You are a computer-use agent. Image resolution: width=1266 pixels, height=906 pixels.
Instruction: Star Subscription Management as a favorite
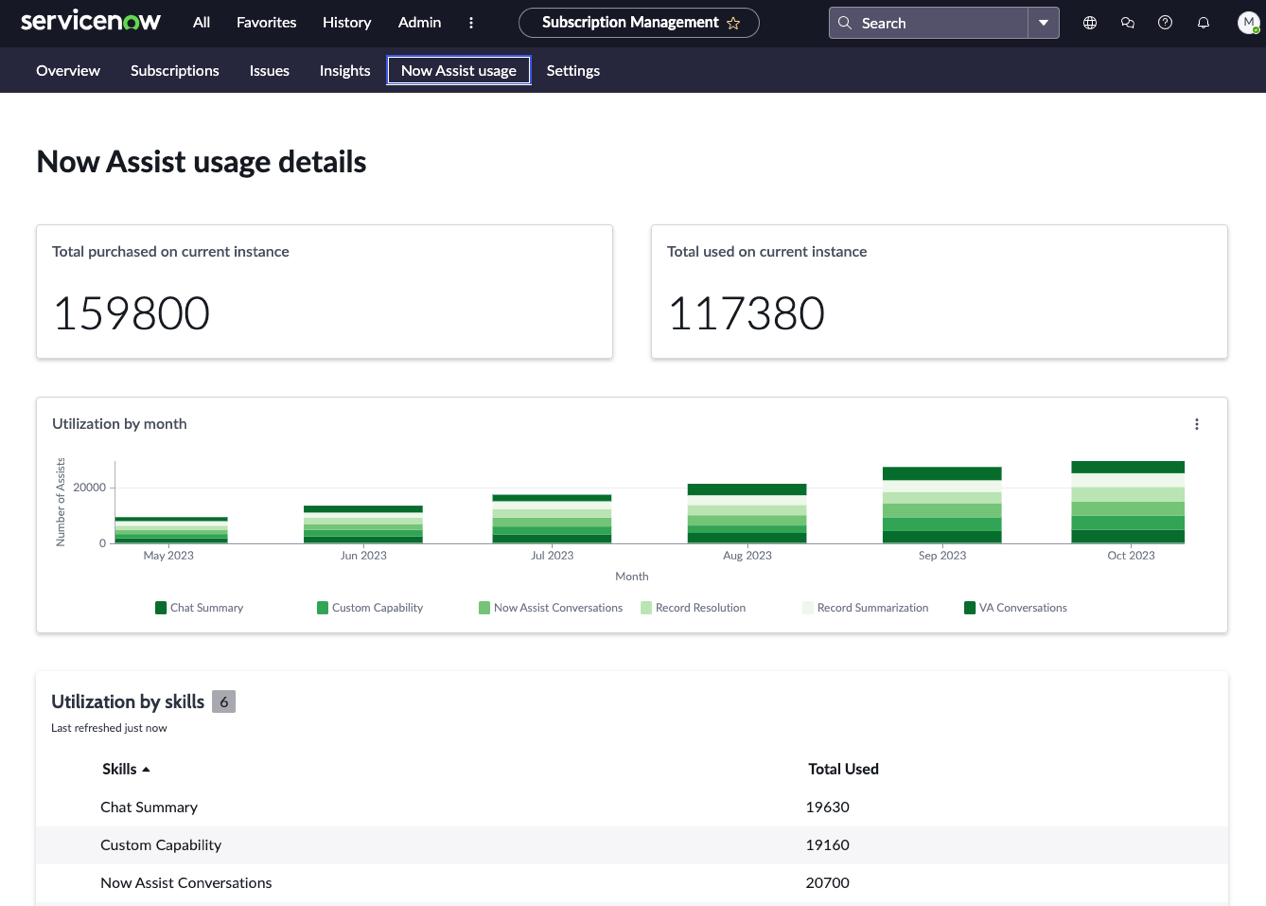733,23
